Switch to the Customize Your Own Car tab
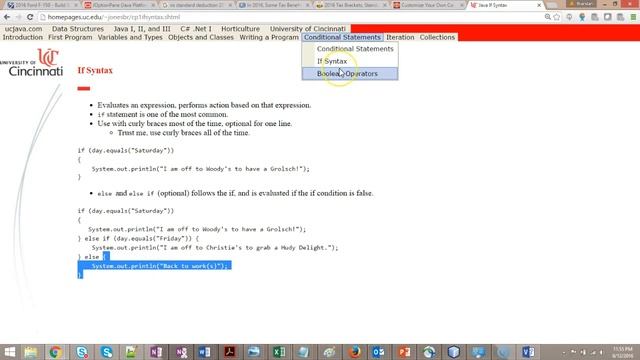The image size is (640, 360). tap(429, 5)
